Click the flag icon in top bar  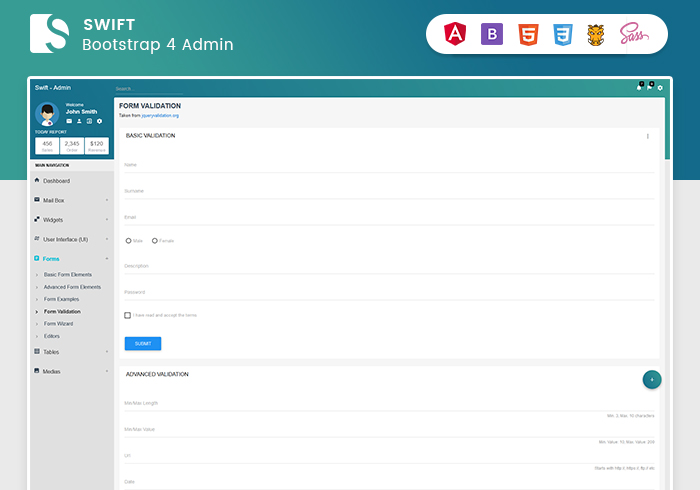pos(649,88)
